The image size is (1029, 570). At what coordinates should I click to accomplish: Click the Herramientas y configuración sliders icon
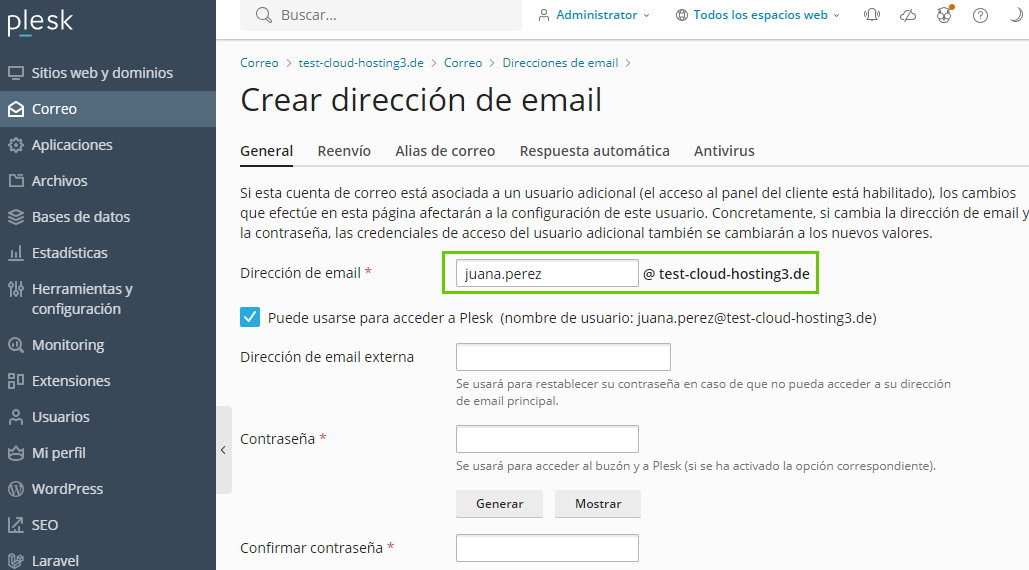[x=16, y=289]
